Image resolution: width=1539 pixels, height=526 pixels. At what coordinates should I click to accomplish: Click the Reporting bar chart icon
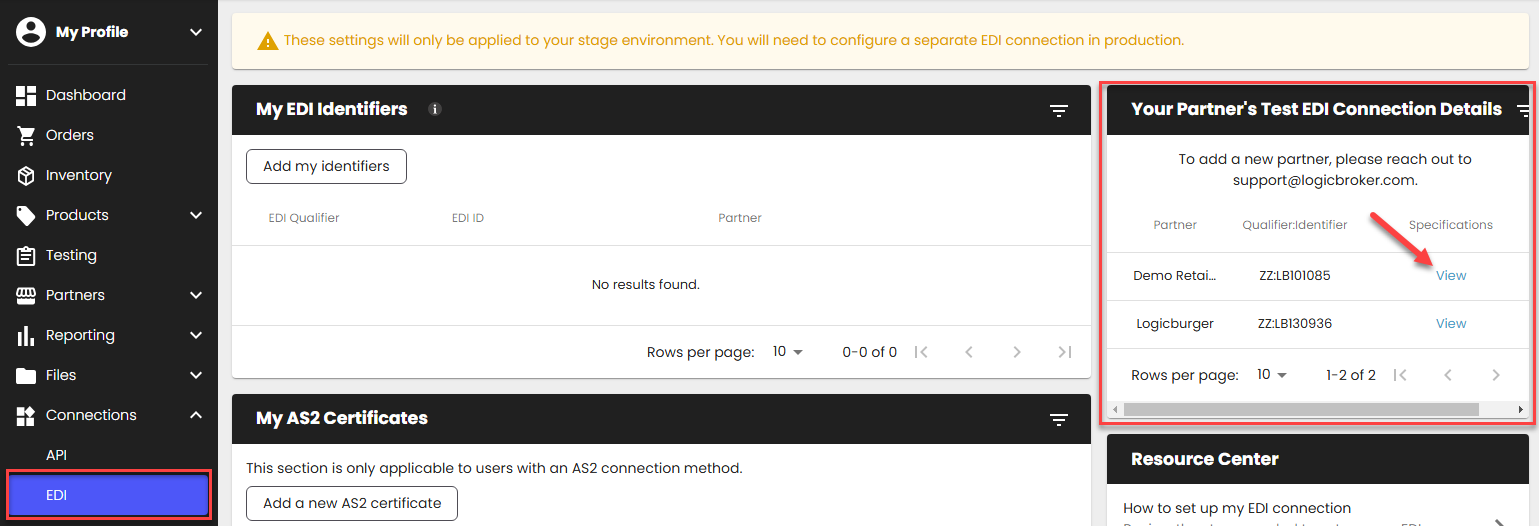coord(27,335)
